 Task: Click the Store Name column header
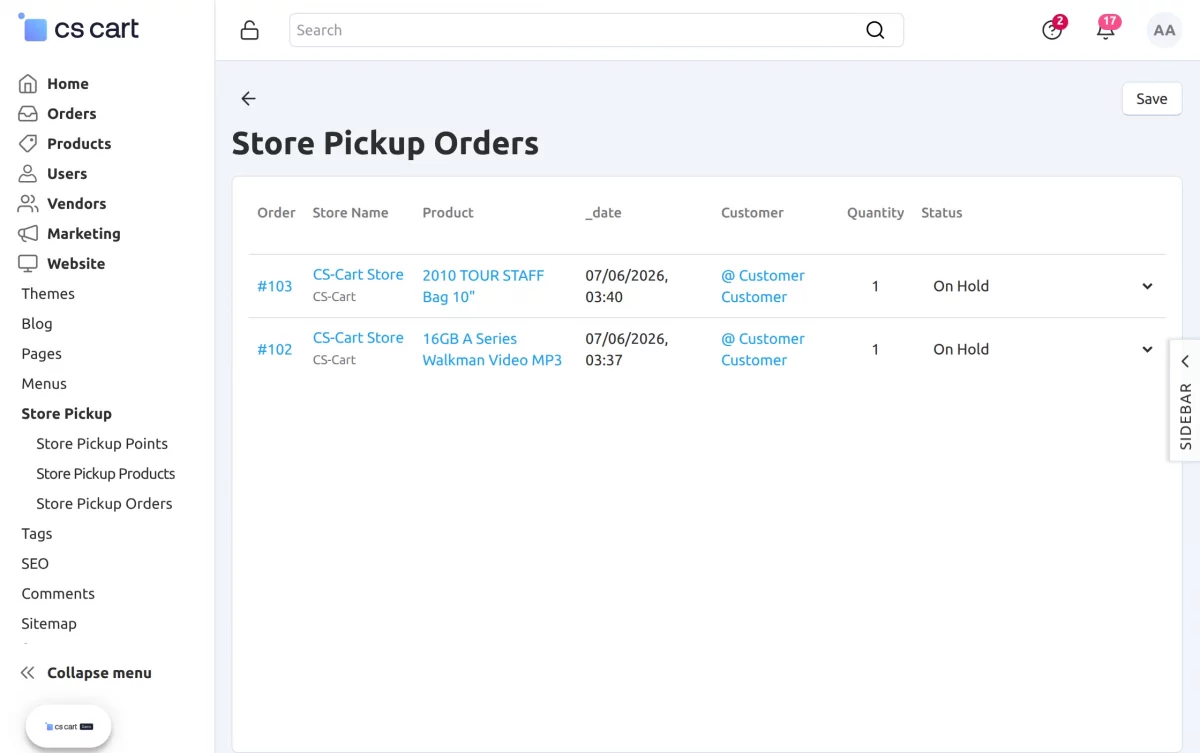pos(350,213)
